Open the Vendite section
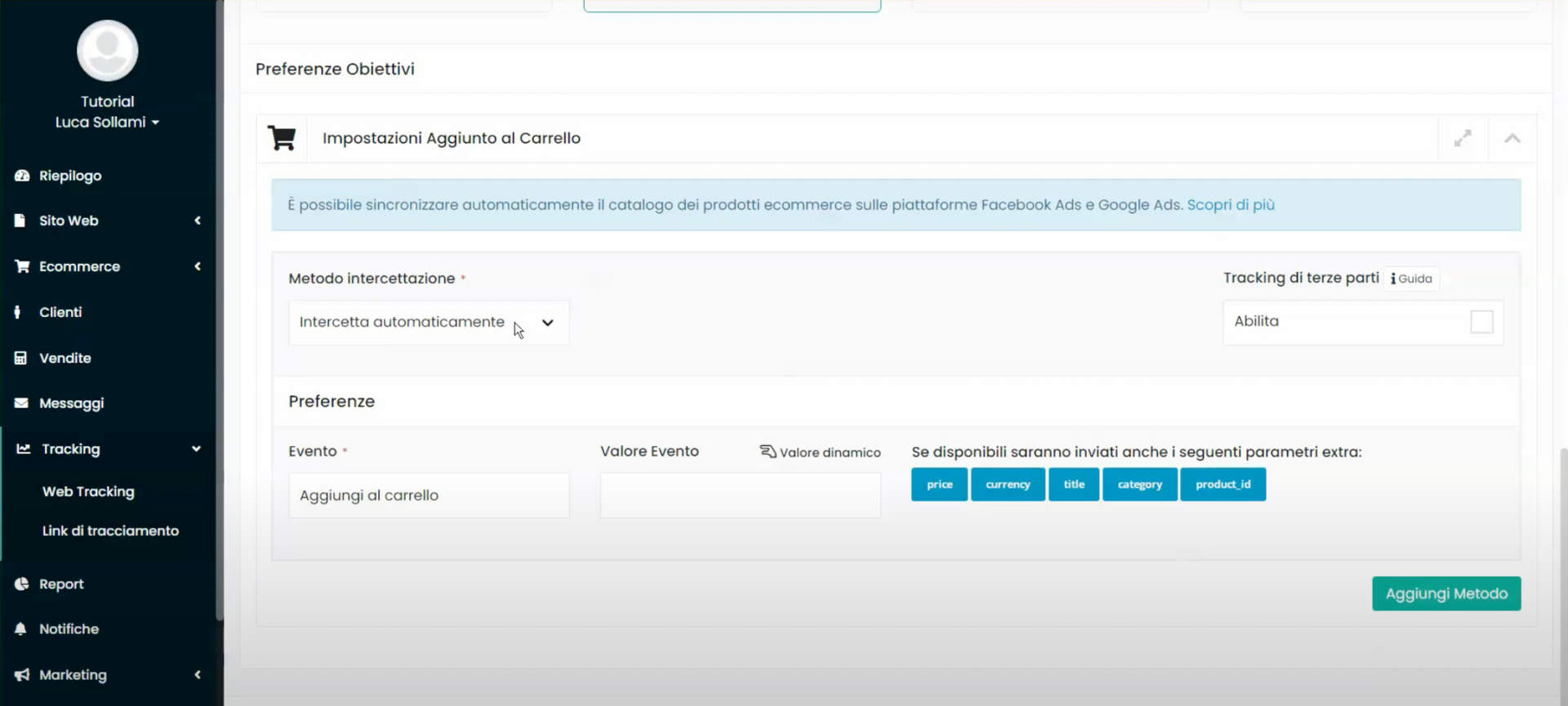1568x706 pixels. click(65, 358)
